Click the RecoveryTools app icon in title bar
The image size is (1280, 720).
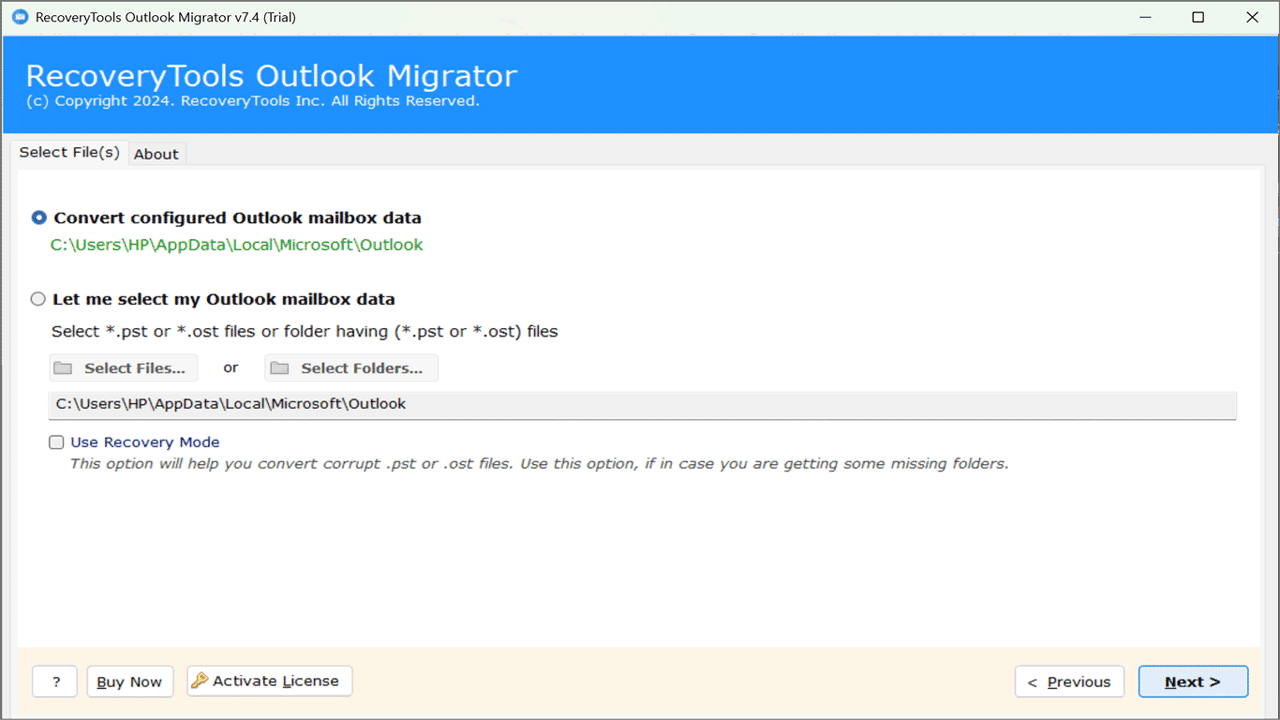tap(19, 17)
